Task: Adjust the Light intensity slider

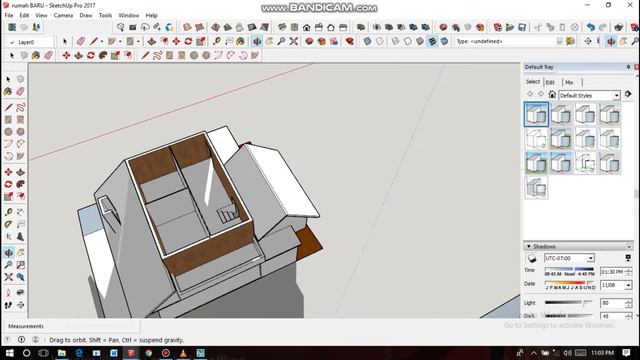Action: (569, 302)
